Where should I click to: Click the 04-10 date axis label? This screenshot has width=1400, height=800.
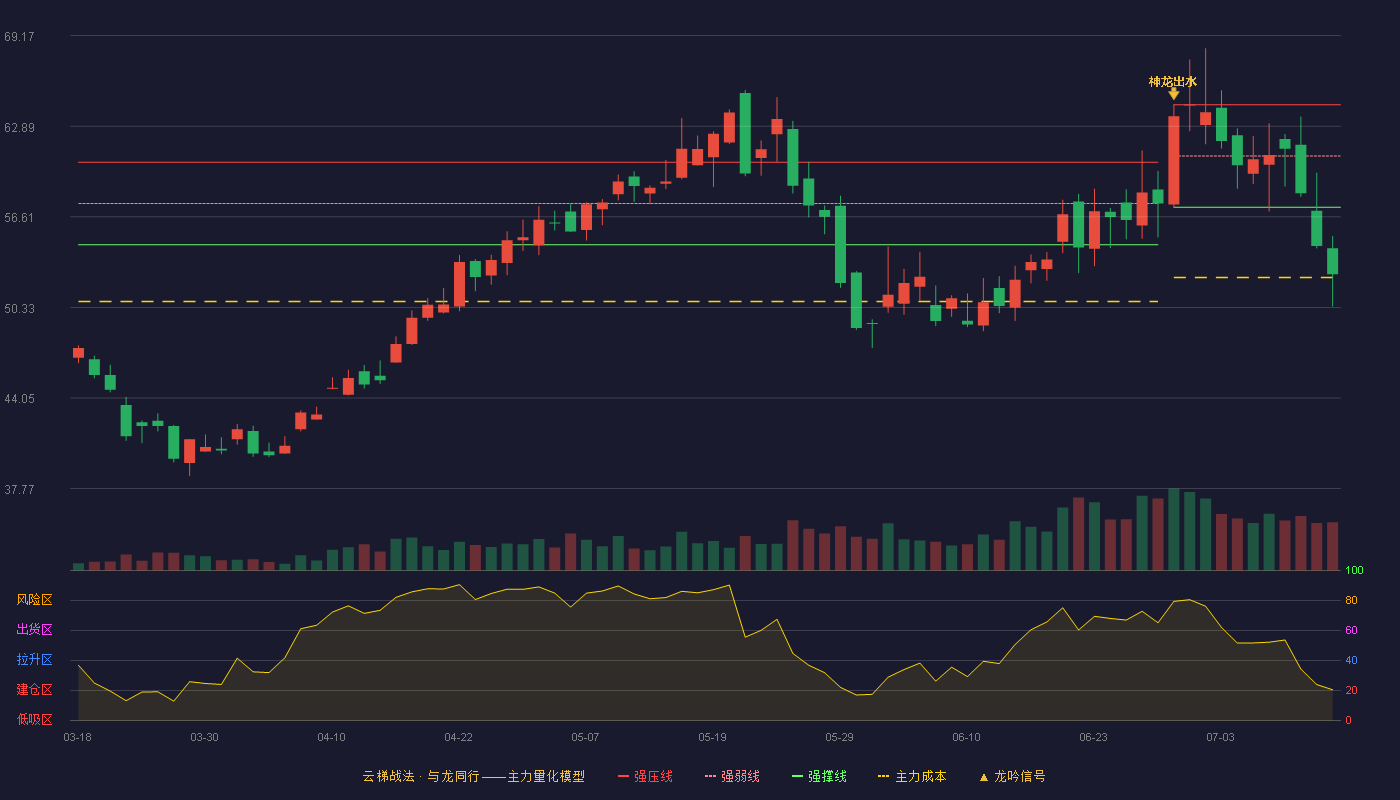[x=331, y=737]
